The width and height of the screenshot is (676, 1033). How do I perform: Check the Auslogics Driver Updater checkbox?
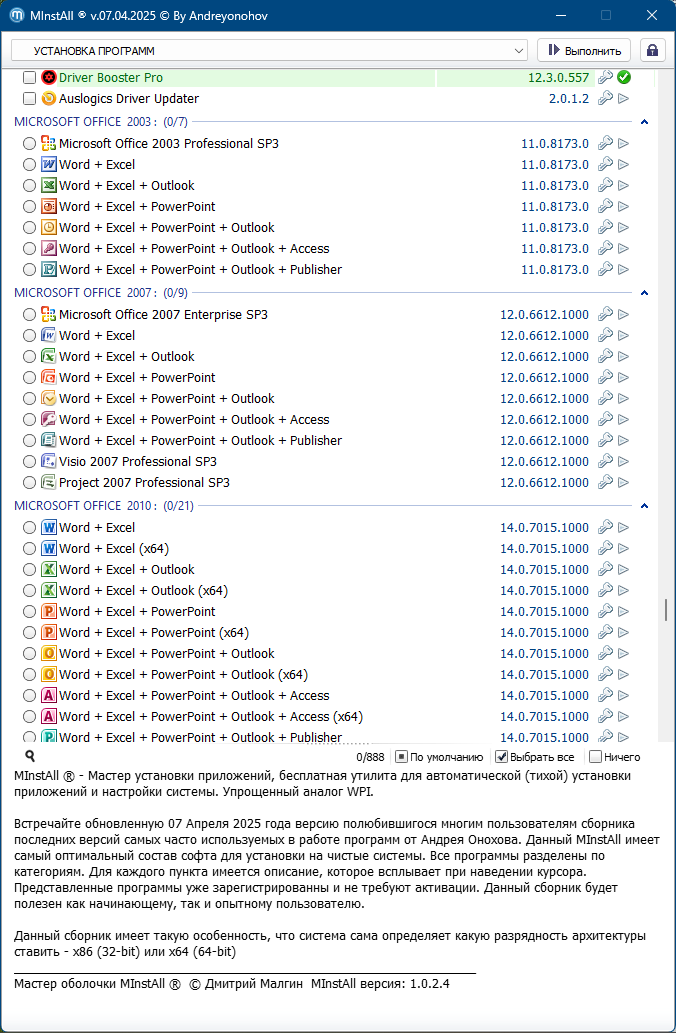click(29, 99)
